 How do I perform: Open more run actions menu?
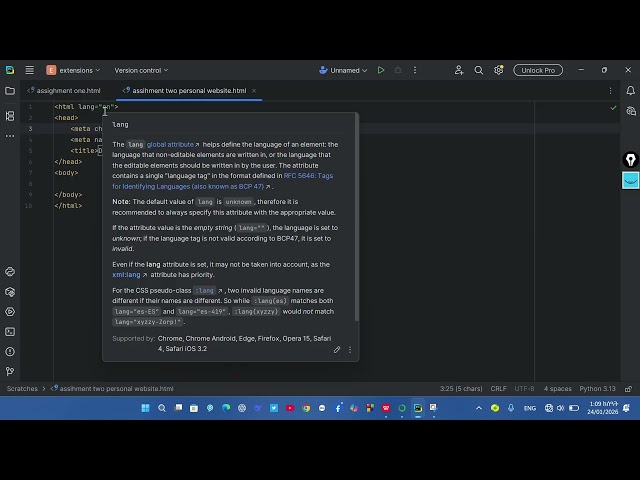pos(415,70)
